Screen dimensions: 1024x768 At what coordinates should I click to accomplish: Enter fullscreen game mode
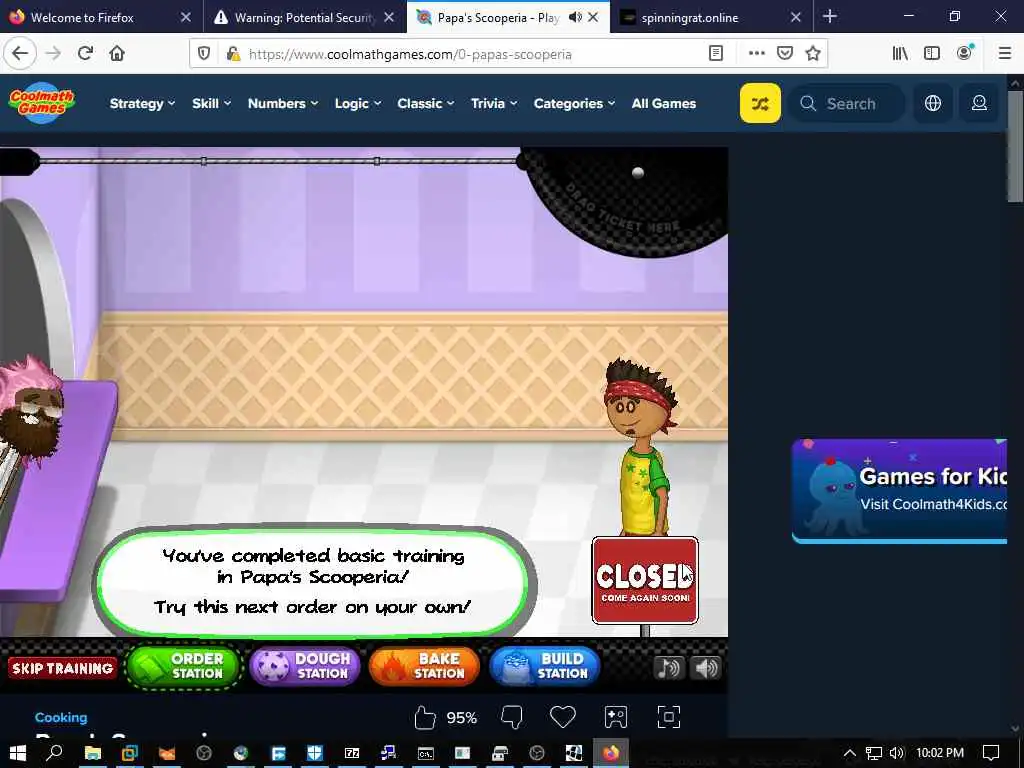click(x=669, y=718)
